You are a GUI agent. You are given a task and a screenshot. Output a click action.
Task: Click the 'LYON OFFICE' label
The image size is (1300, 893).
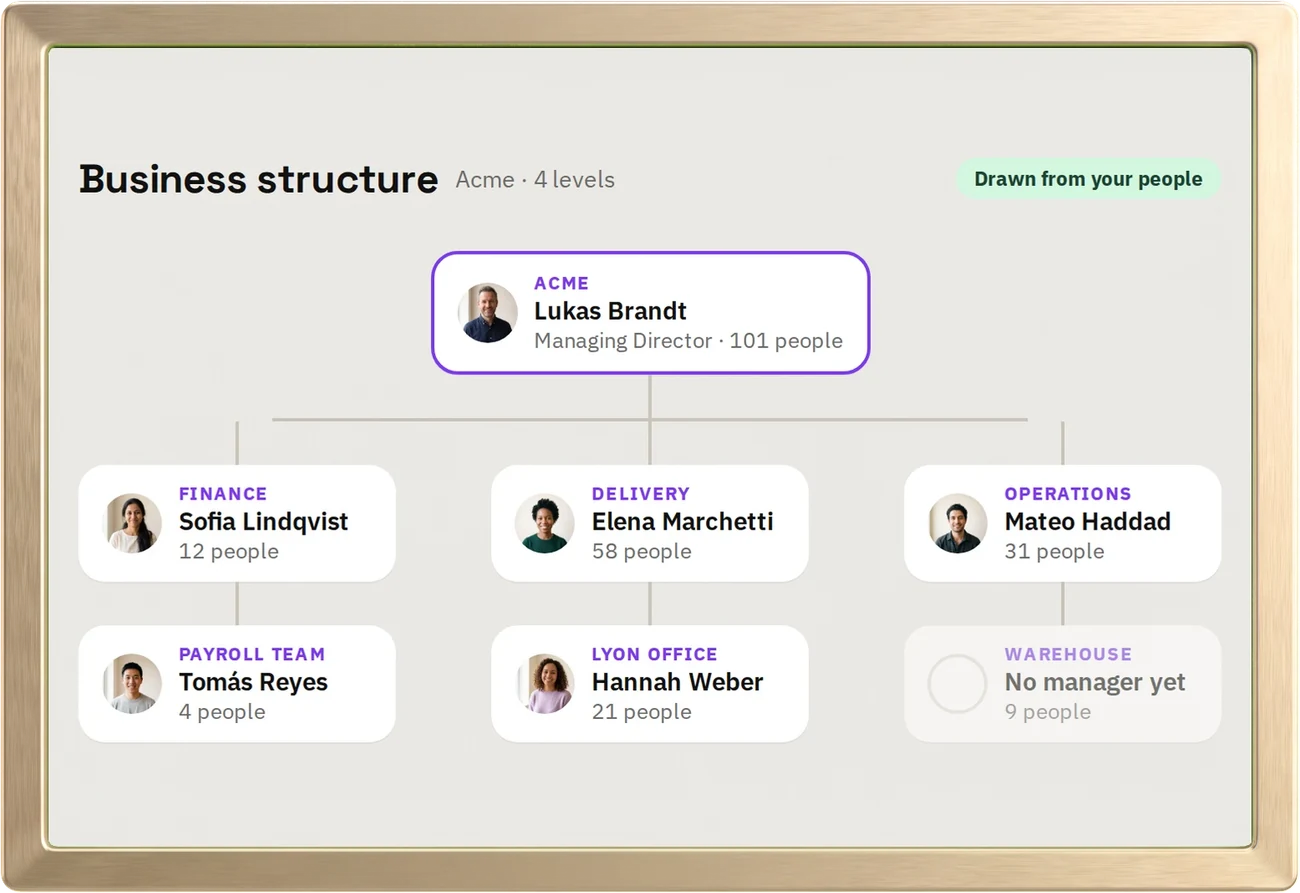pyautogui.click(x=655, y=655)
